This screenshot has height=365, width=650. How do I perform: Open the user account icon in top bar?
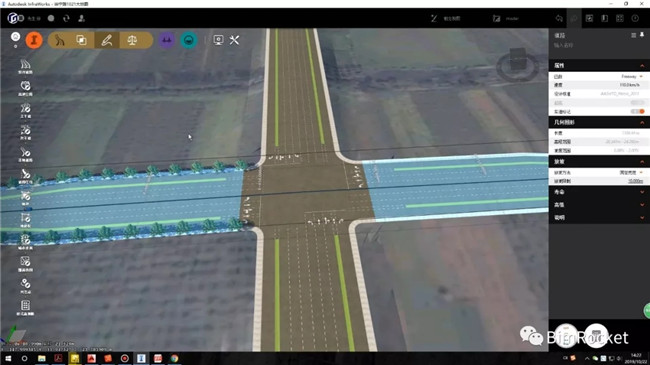(x=82, y=18)
